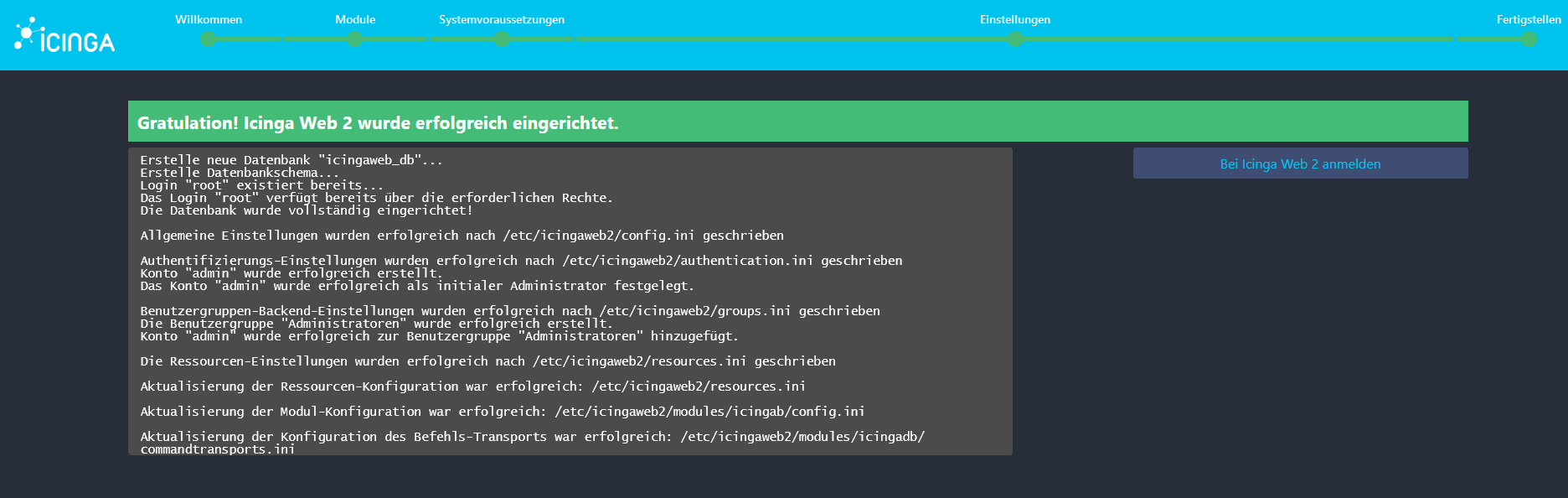Click line 'Benutzergruppe "Administratoren" wurde erfolgreich erstellt'

[x=376, y=324]
